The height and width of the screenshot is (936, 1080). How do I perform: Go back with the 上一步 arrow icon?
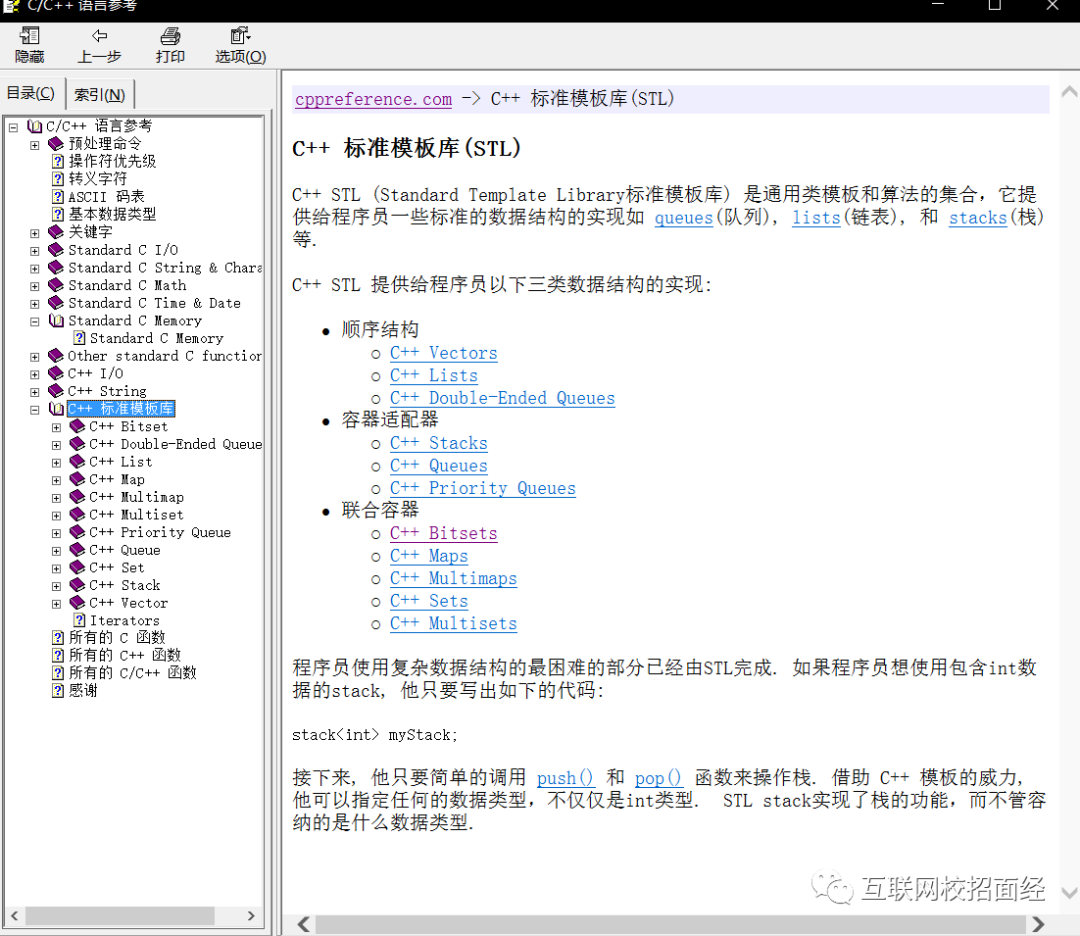tap(100, 35)
